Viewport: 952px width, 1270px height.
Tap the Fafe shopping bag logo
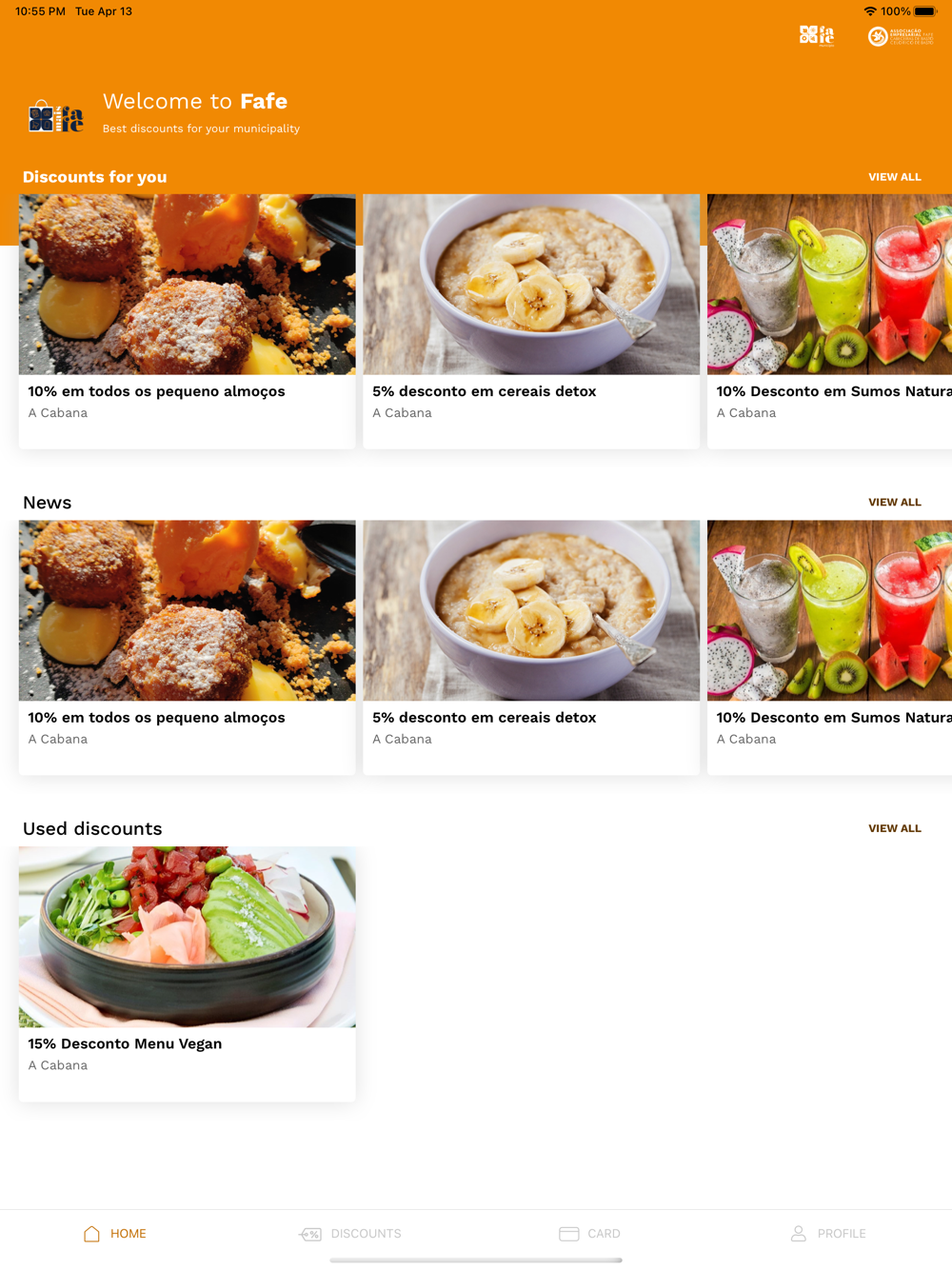[55, 116]
